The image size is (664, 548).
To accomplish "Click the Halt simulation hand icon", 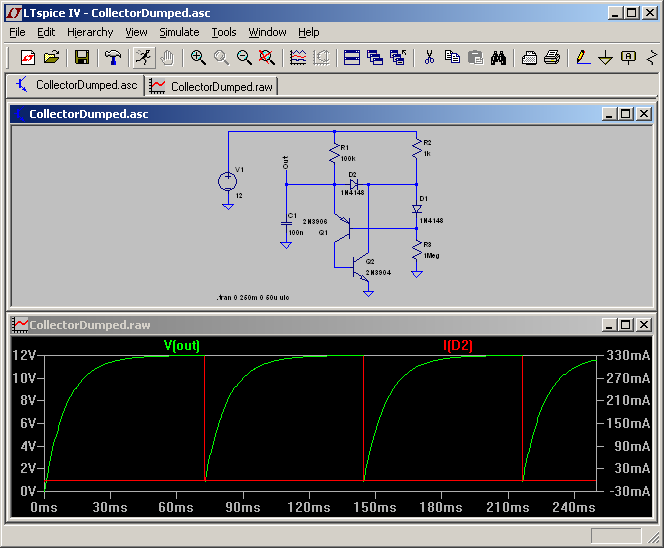I will point(168,57).
